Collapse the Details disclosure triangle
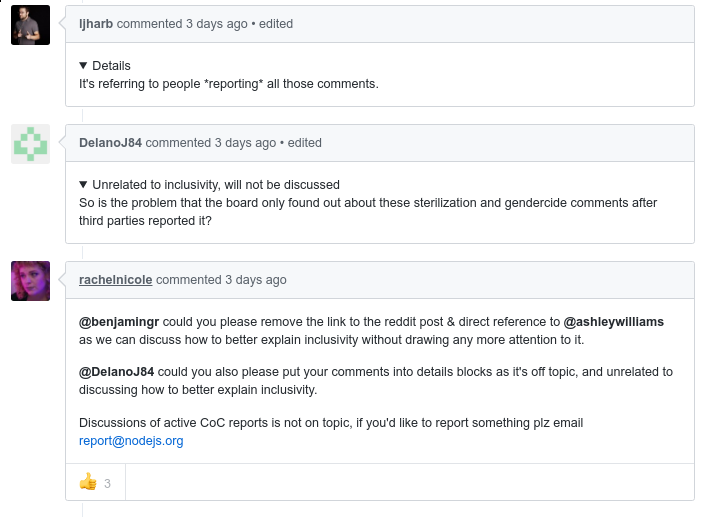710x517 pixels. (83, 66)
